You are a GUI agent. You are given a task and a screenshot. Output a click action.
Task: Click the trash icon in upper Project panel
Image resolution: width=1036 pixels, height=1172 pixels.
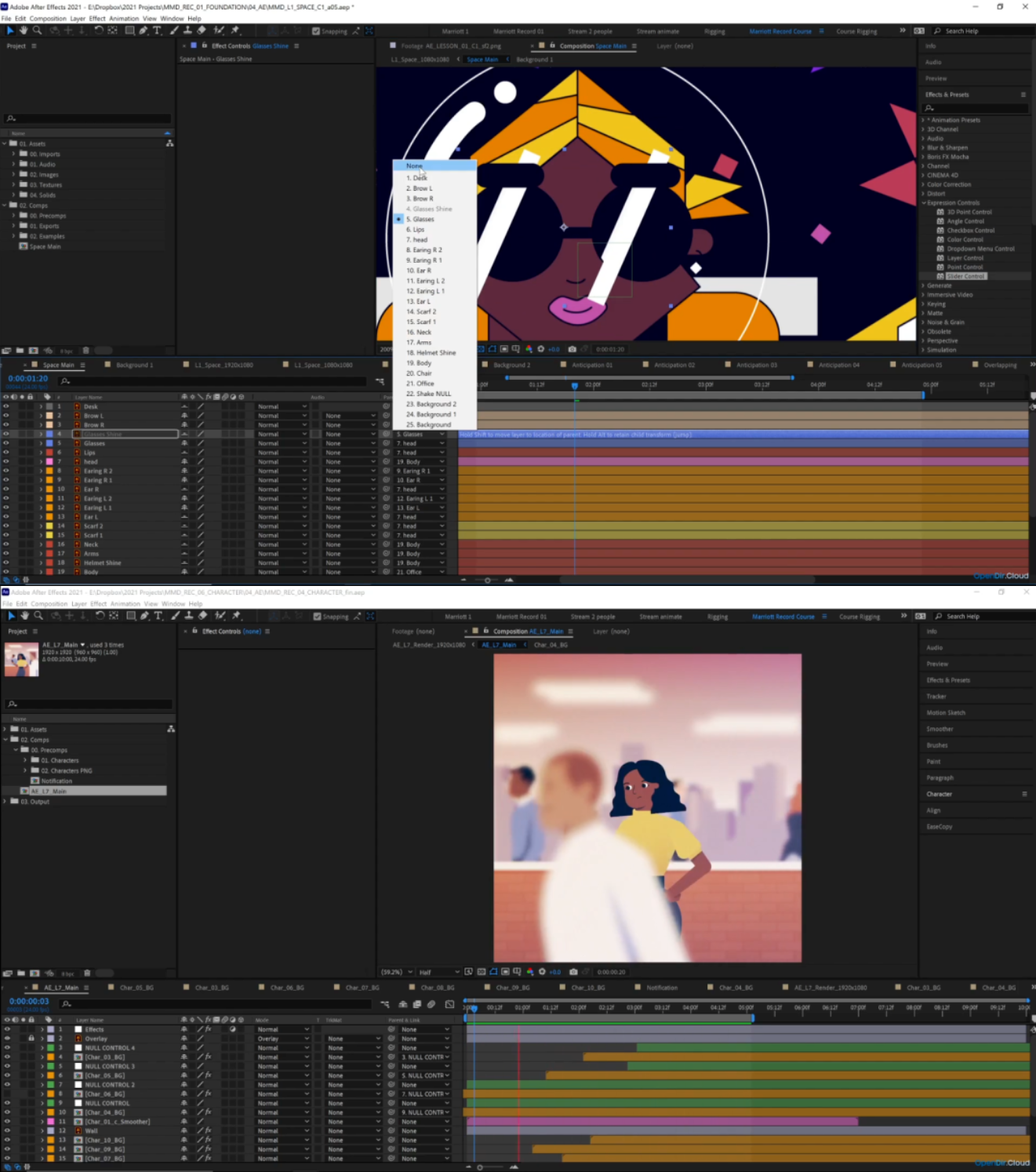pyautogui.click(x=86, y=351)
